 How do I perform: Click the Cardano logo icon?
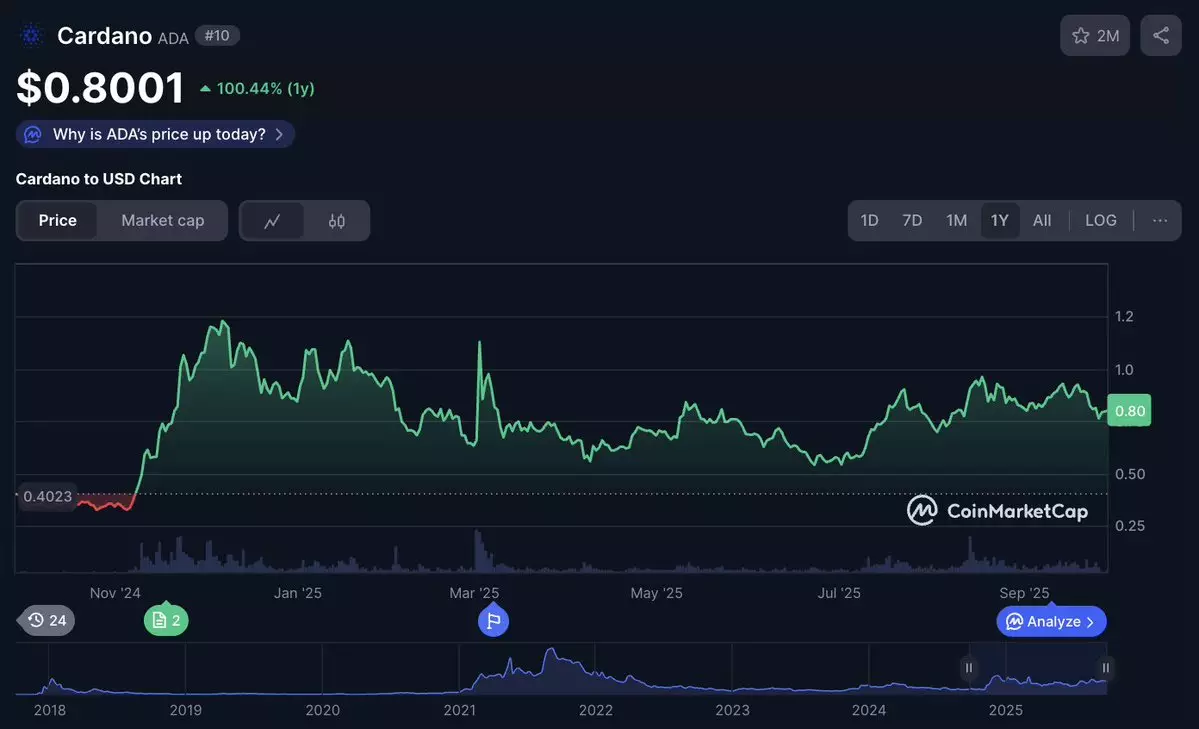click(x=31, y=35)
